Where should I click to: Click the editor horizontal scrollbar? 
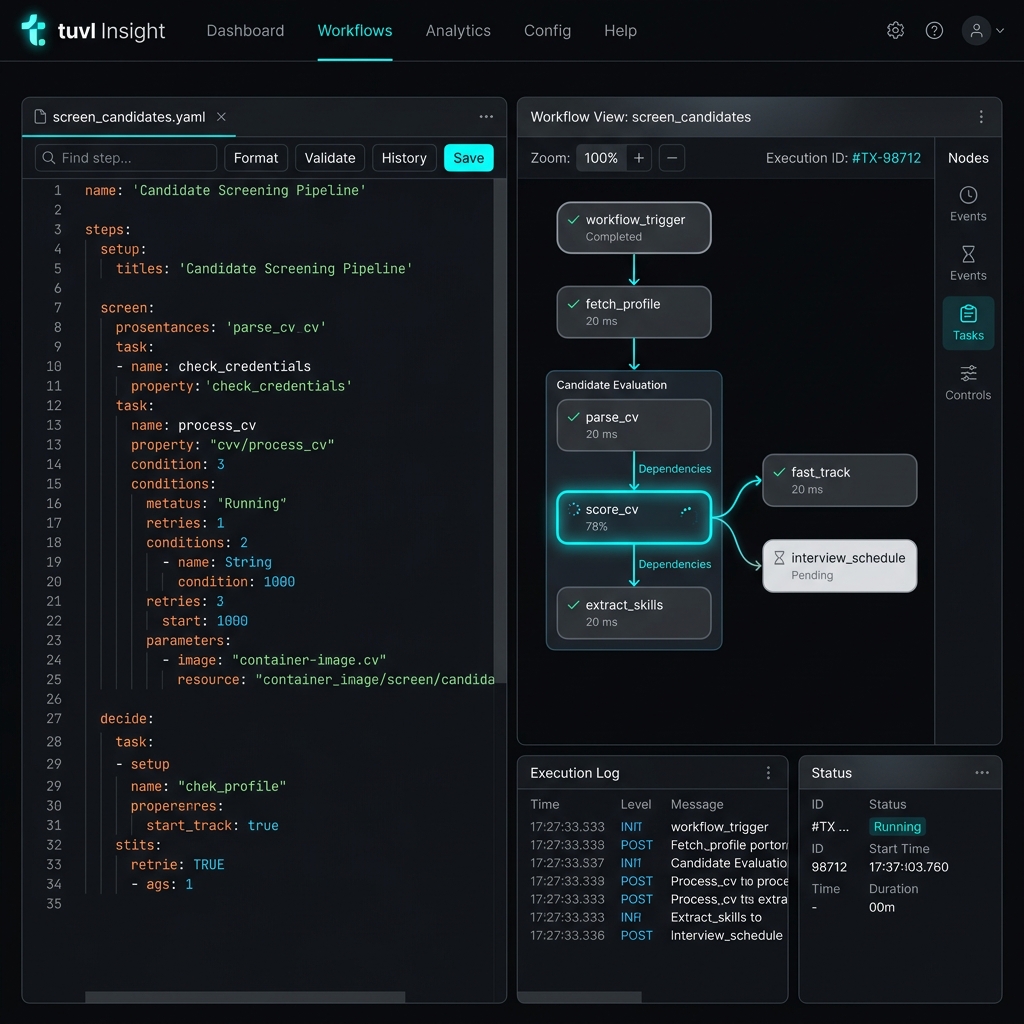pos(245,997)
